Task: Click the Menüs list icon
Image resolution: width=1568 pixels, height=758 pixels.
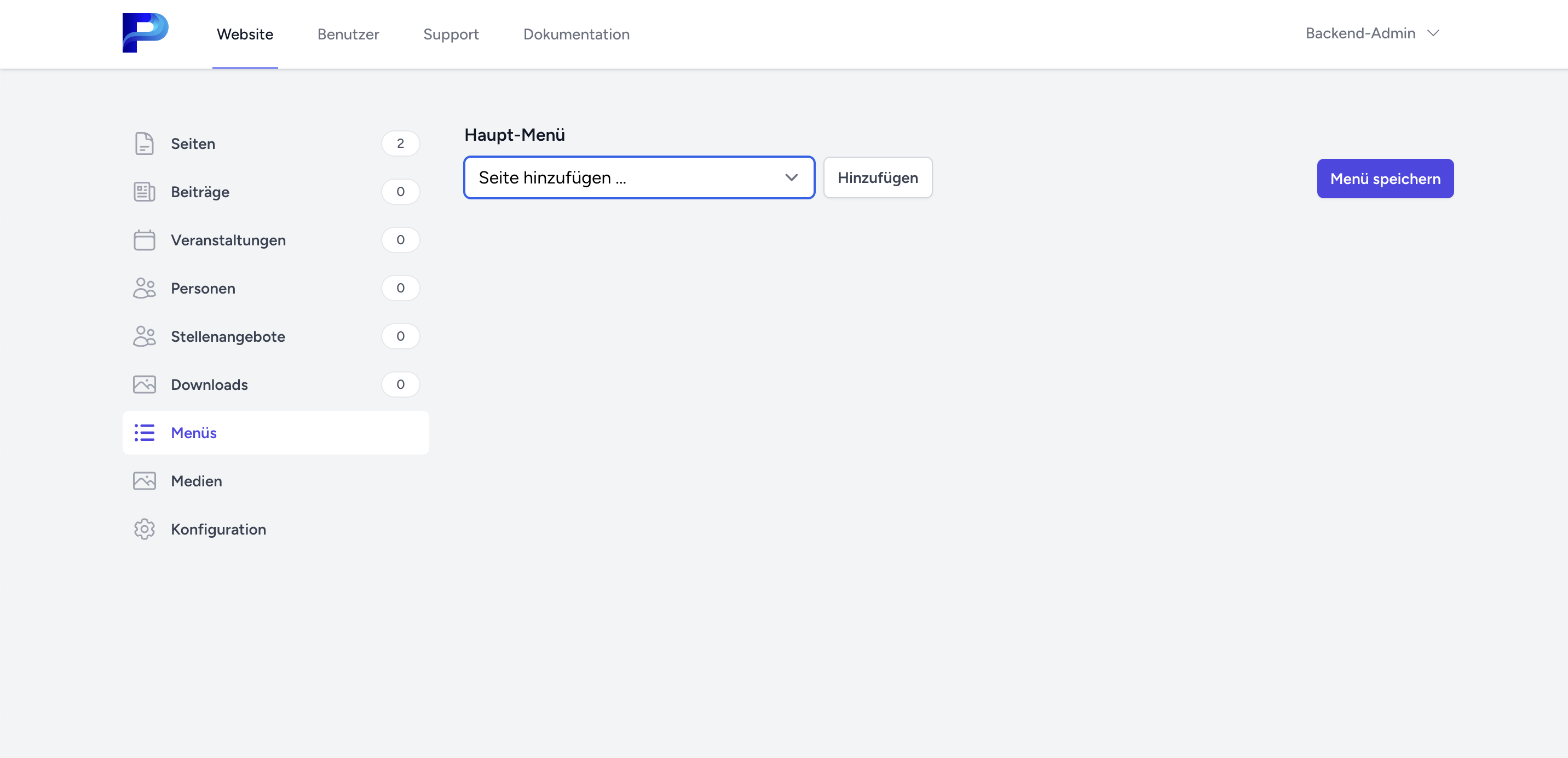Action: [144, 433]
